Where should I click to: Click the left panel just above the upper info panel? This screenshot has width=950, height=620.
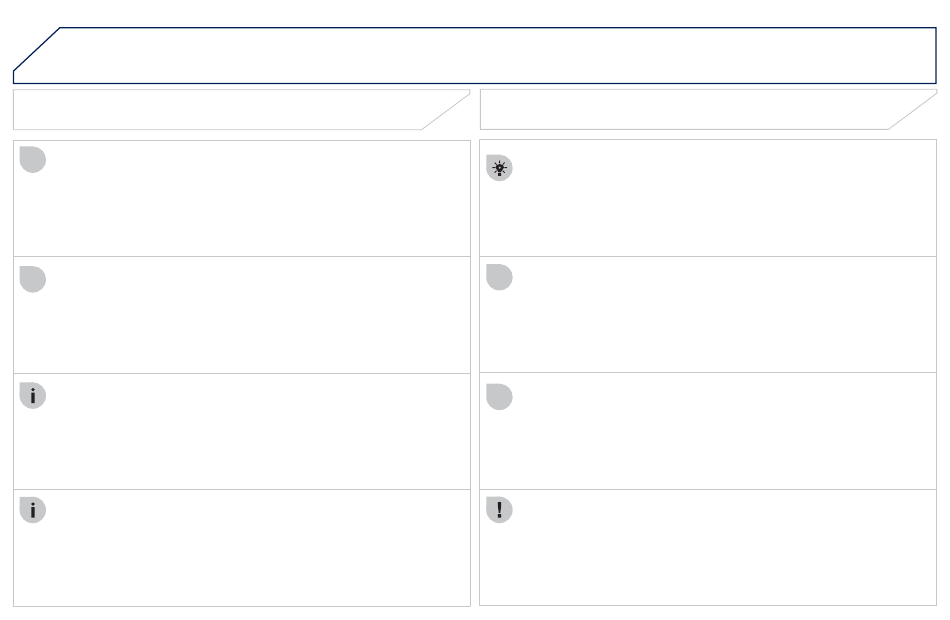pos(242,315)
